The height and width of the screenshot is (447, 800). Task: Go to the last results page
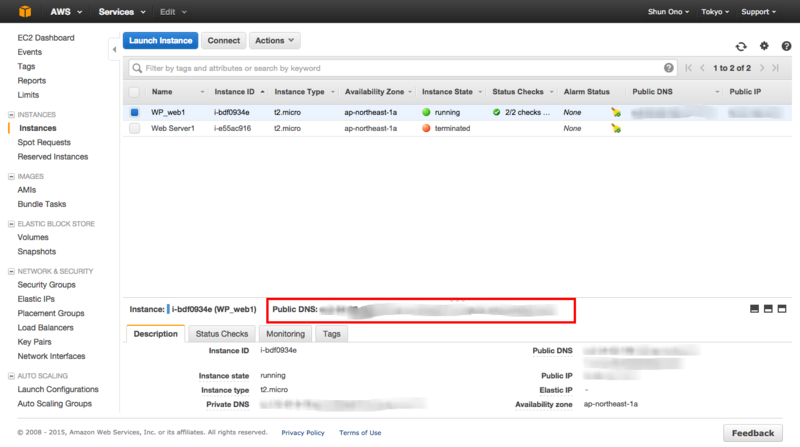776,68
